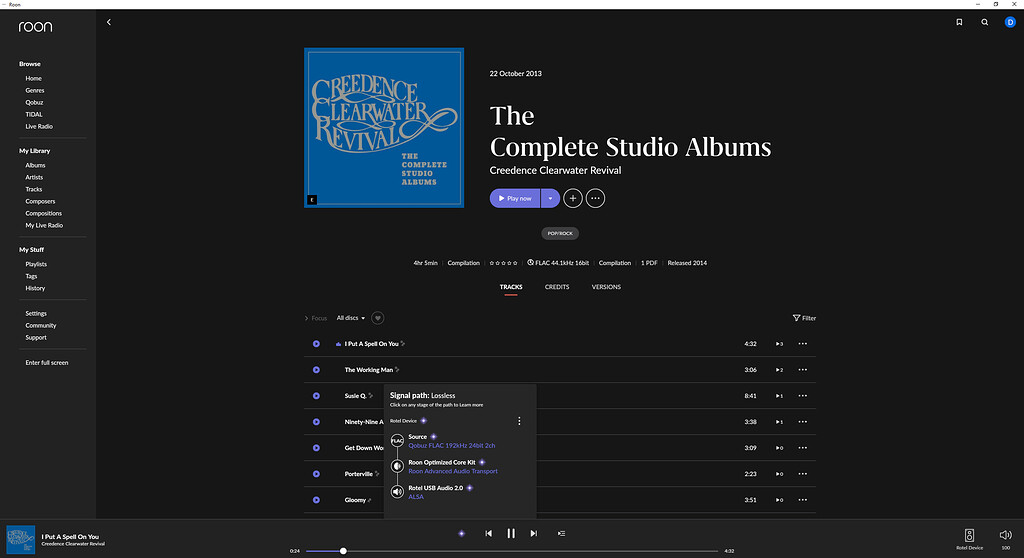Open three-dot menu in Signal path popup
The height and width of the screenshot is (558, 1024).
519,421
